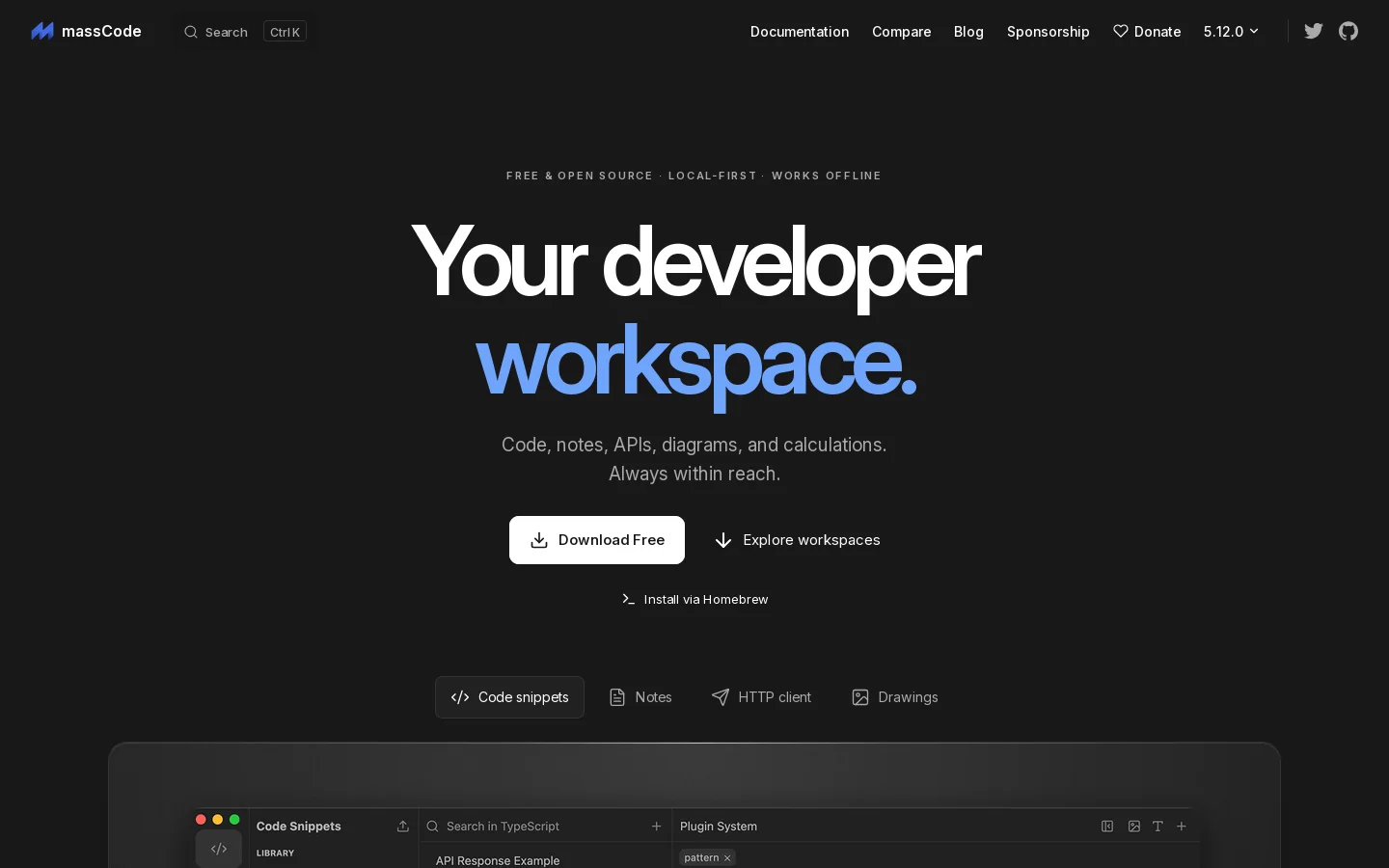The image size is (1389, 868).
Task: Select the API Response Example snippet
Action: pyautogui.click(x=498, y=860)
